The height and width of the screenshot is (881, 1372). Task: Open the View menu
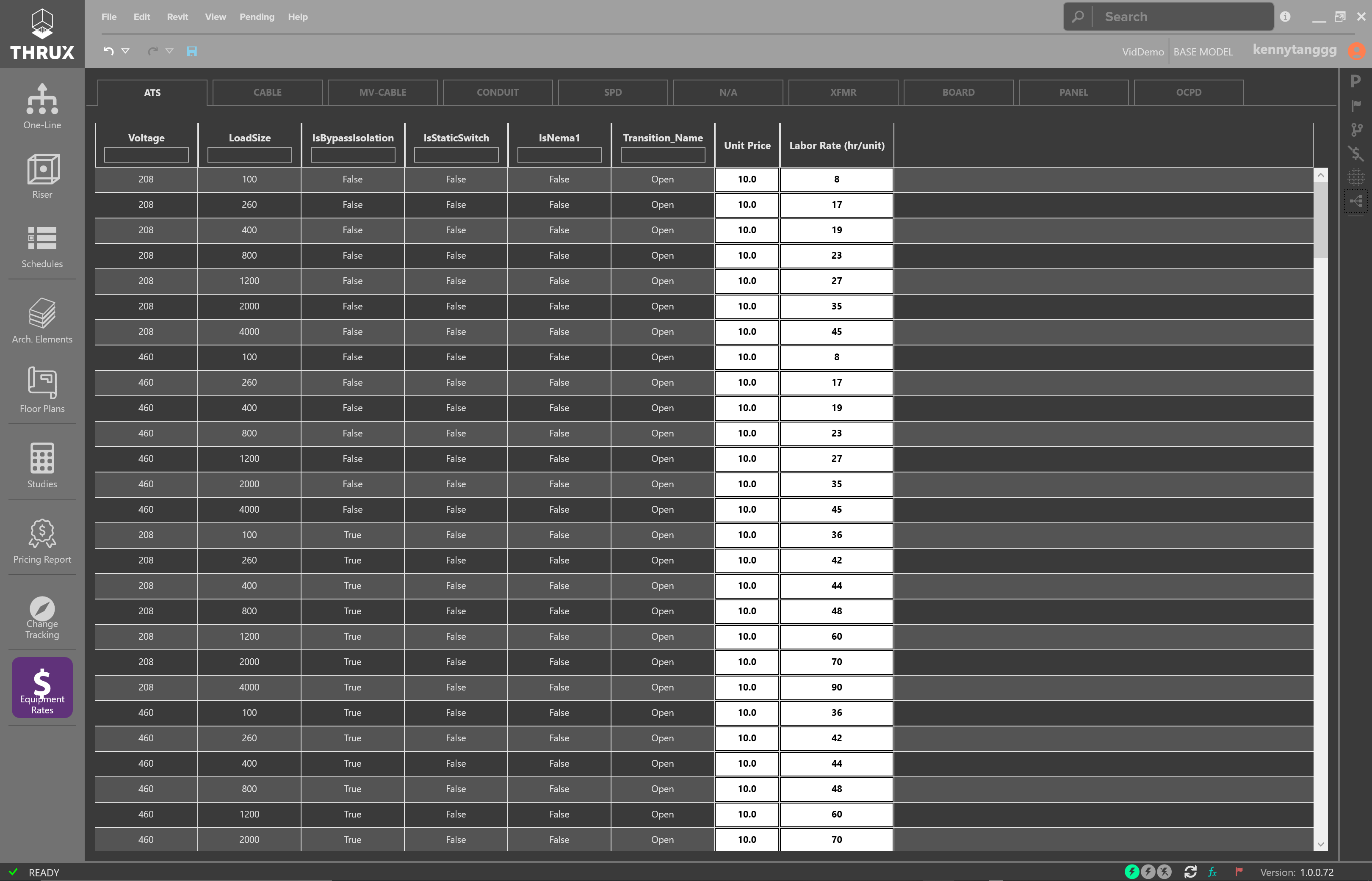pos(215,17)
